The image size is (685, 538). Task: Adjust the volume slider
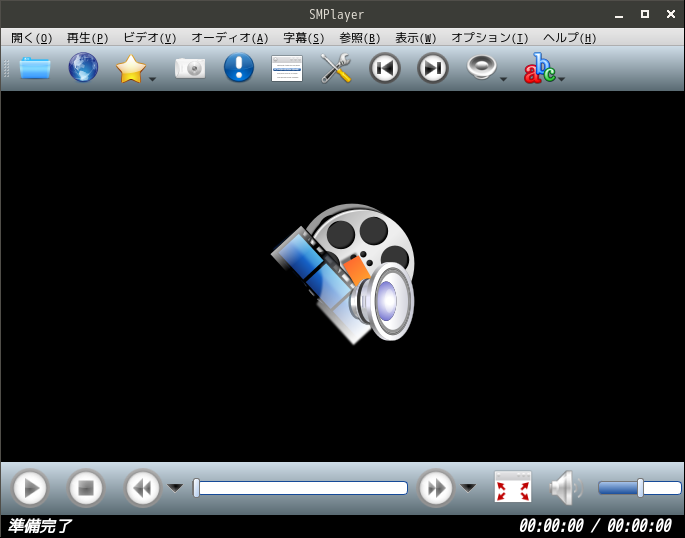tap(640, 488)
